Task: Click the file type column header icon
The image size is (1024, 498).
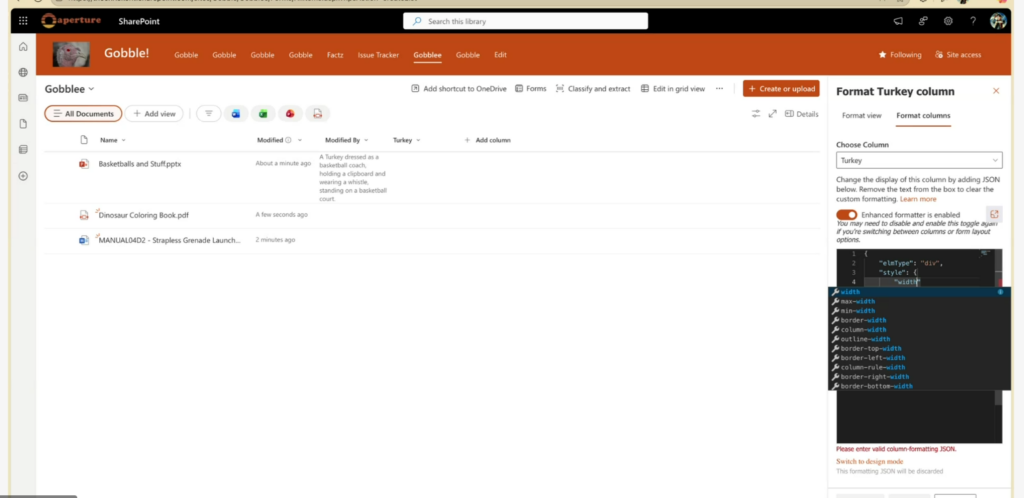Action: click(84, 140)
